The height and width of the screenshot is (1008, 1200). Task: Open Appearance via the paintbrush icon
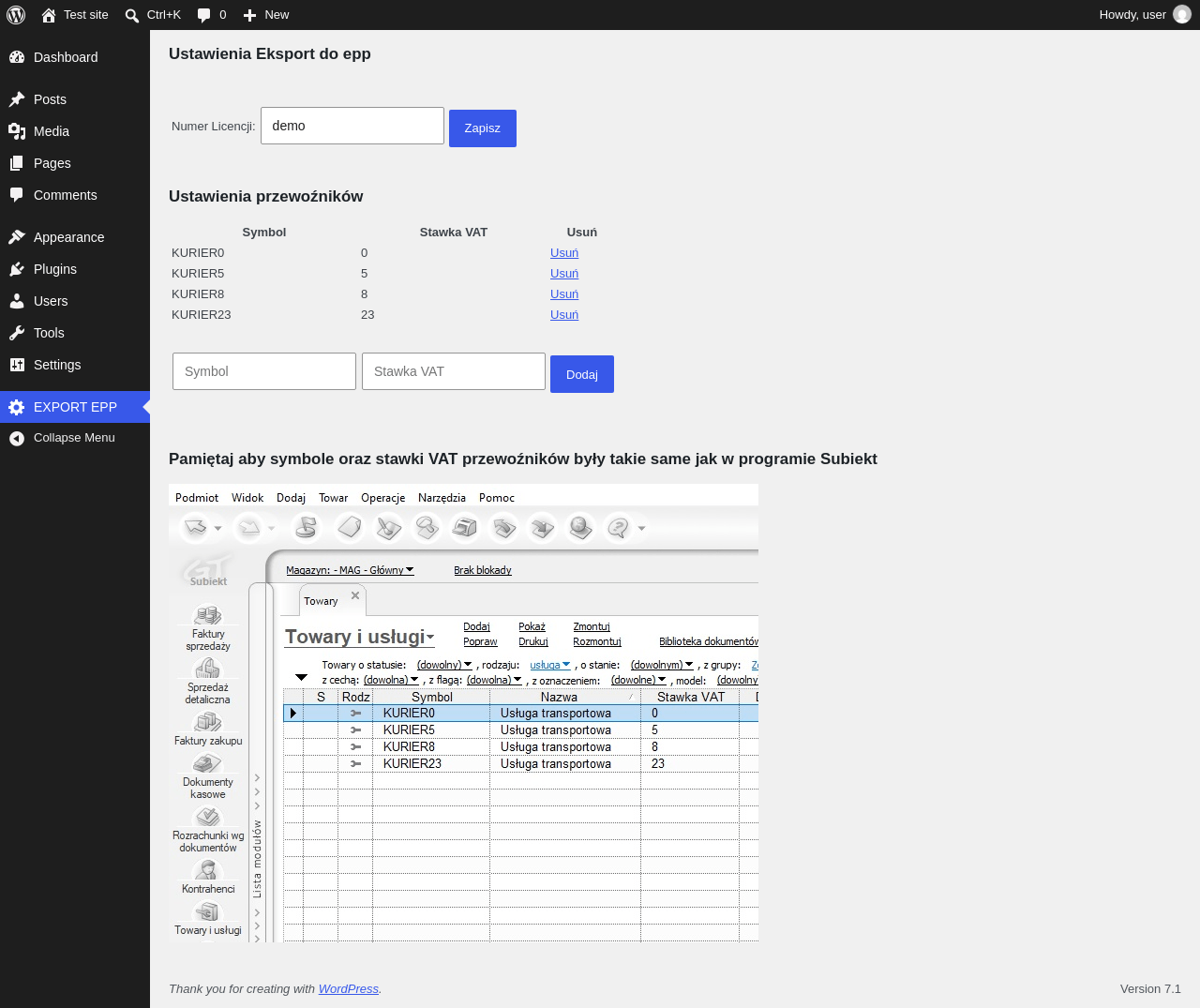pos(17,237)
